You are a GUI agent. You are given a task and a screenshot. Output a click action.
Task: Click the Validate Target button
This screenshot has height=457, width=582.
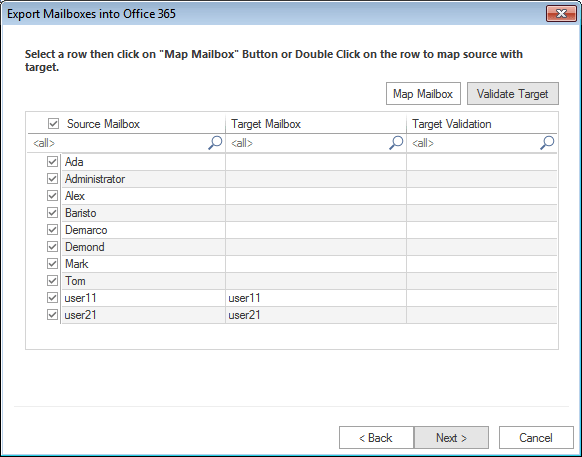point(513,94)
